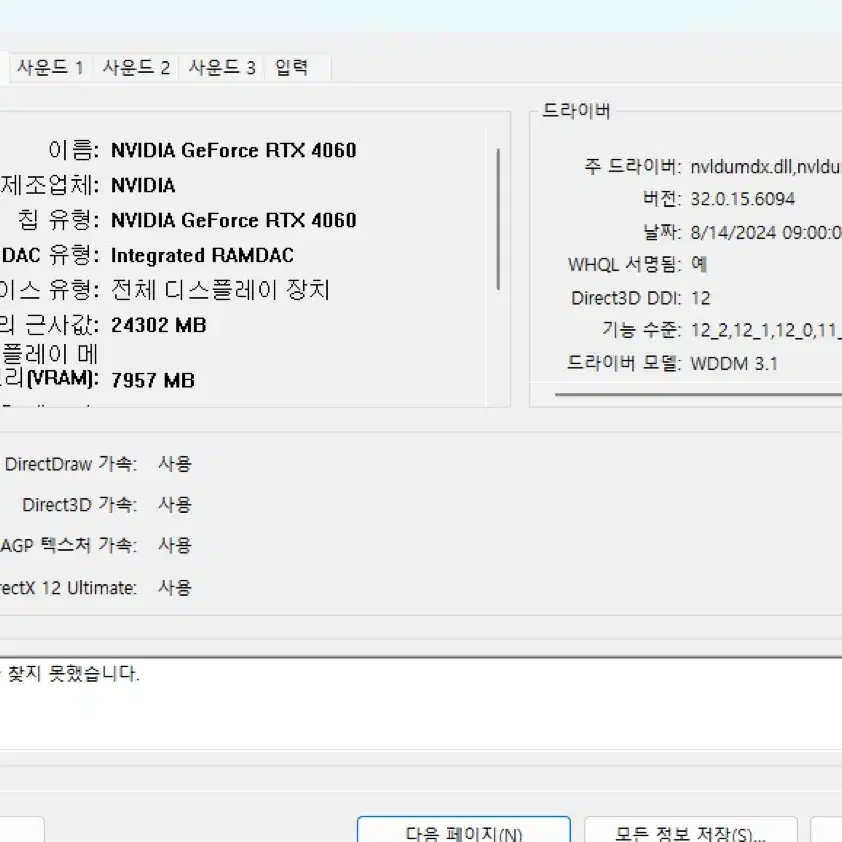The width and height of the screenshot is (842, 842).
Task: Click the 드라이버 group heading
Action: 576,111
